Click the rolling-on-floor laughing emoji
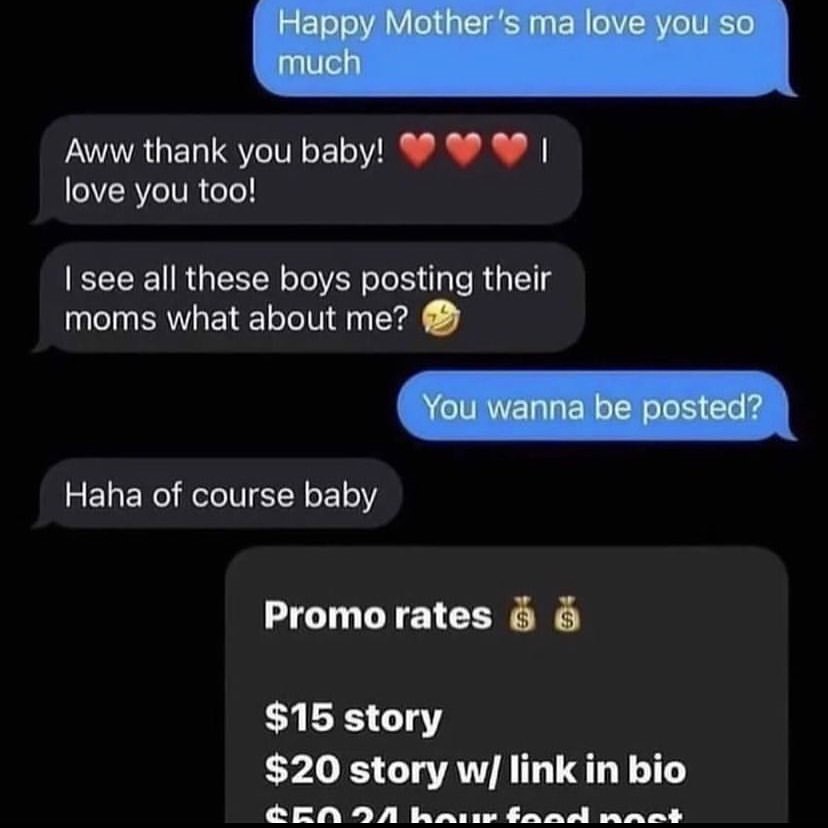 pos(440,319)
